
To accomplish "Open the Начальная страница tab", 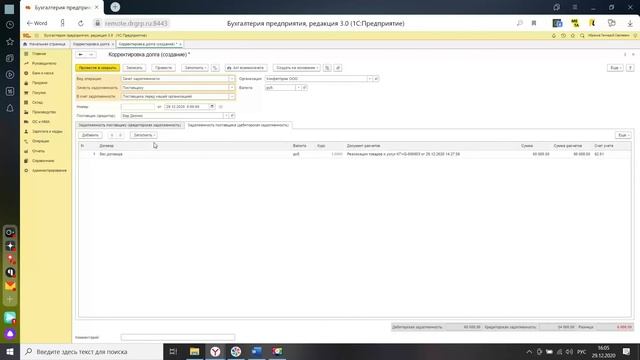I will [x=45, y=44].
